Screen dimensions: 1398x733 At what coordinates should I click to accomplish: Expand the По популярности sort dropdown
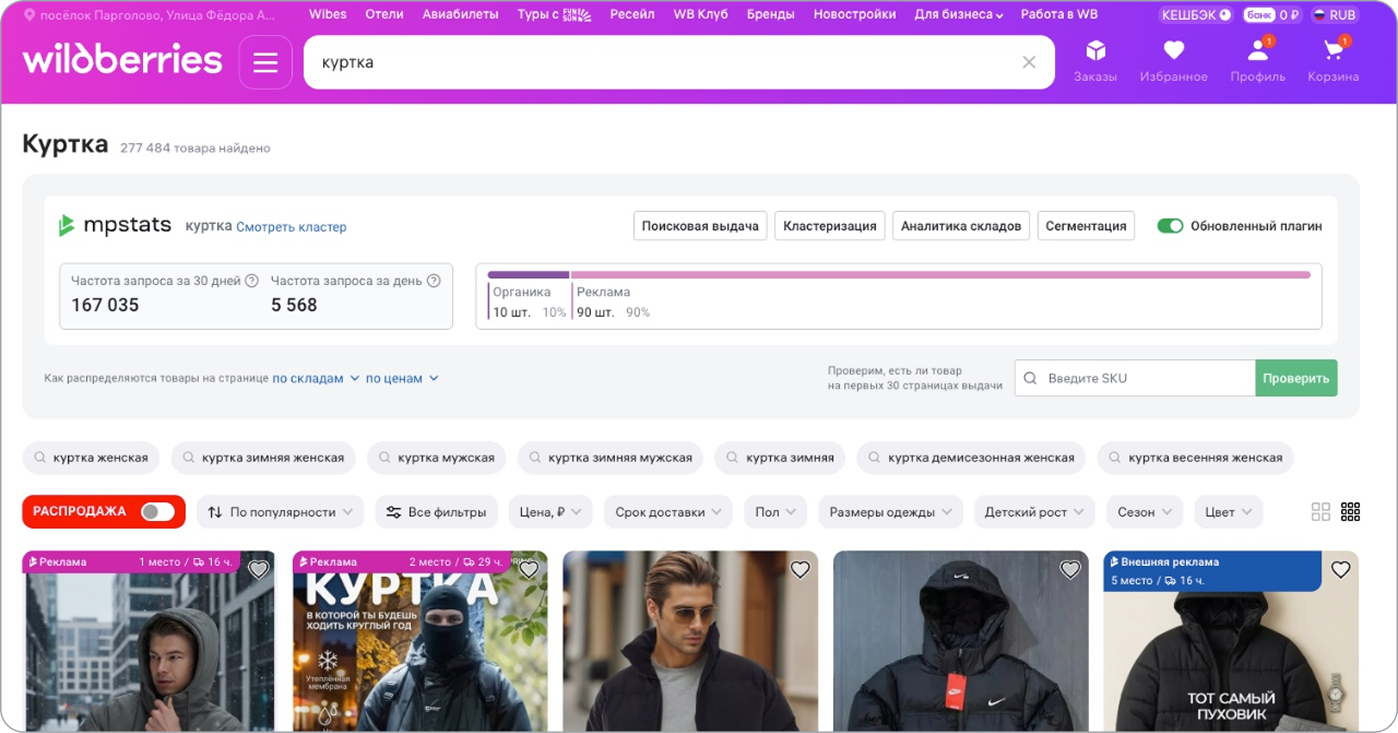coord(280,512)
